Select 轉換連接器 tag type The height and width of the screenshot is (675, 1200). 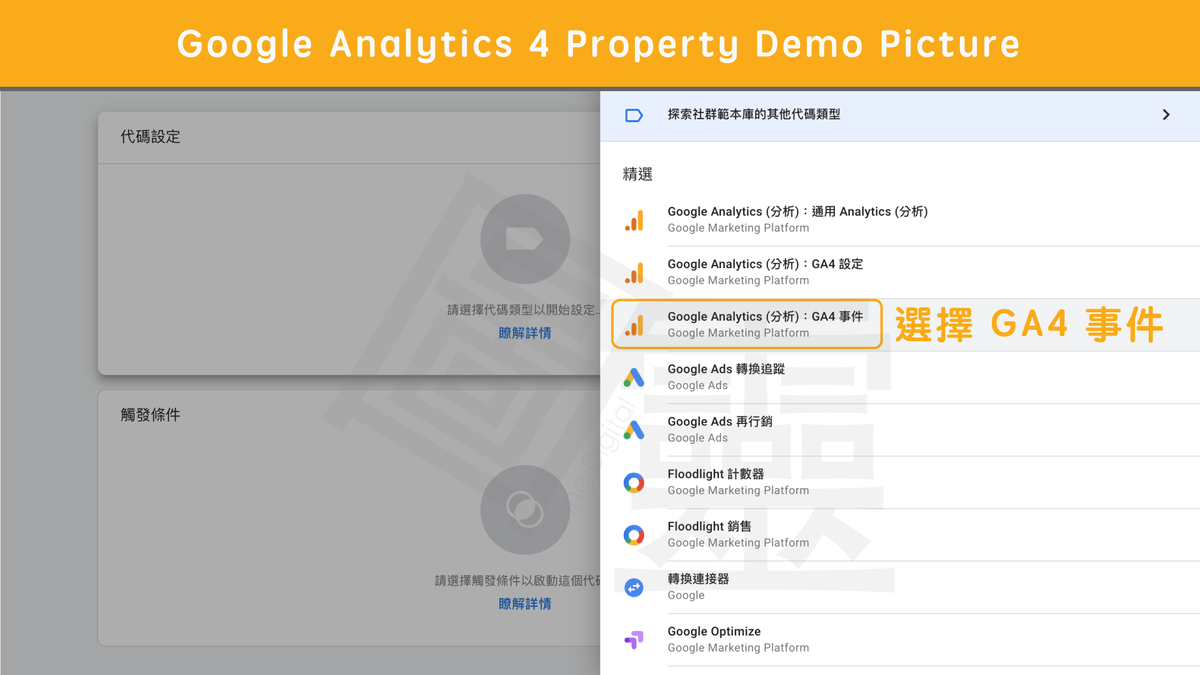point(900,587)
